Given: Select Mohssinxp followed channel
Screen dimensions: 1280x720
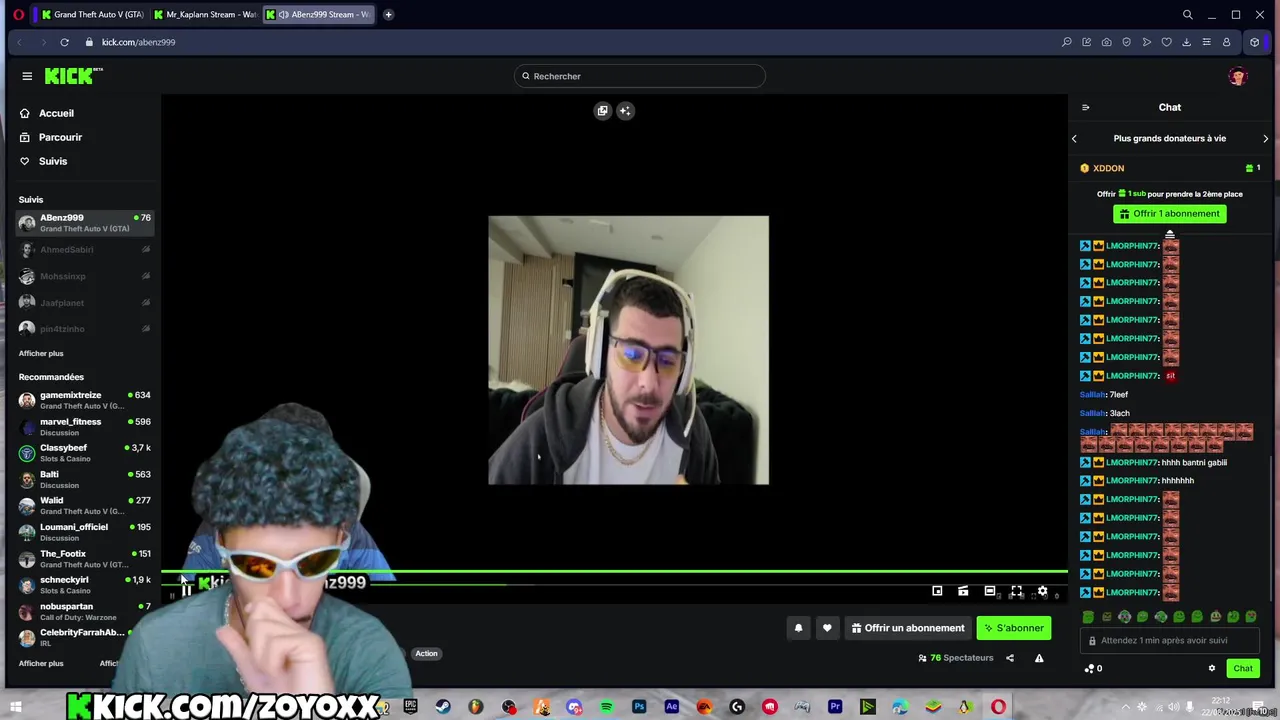Looking at the screenshot, I should (x=85, y=276).
